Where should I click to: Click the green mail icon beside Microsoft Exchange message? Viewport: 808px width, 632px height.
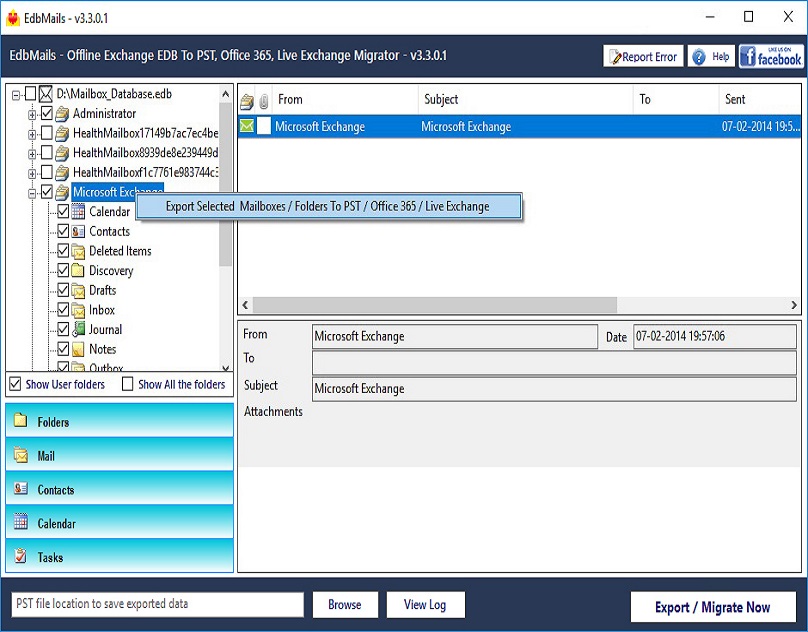pyautogui.click(x=248, y=126)
